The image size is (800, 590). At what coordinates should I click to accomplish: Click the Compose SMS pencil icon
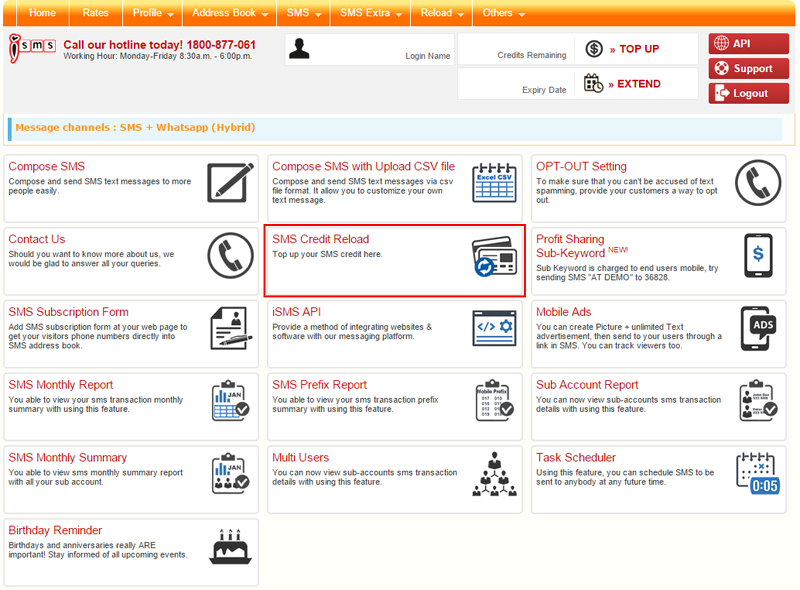(x=230, y=183)
